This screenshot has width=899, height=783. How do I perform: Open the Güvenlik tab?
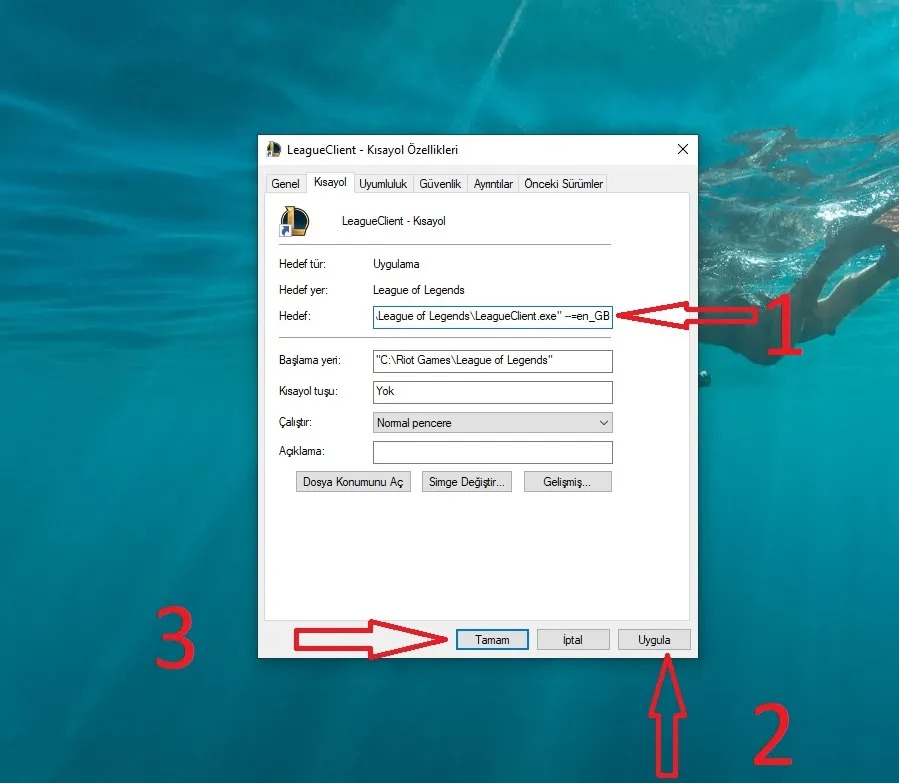[x=440, y=183]
